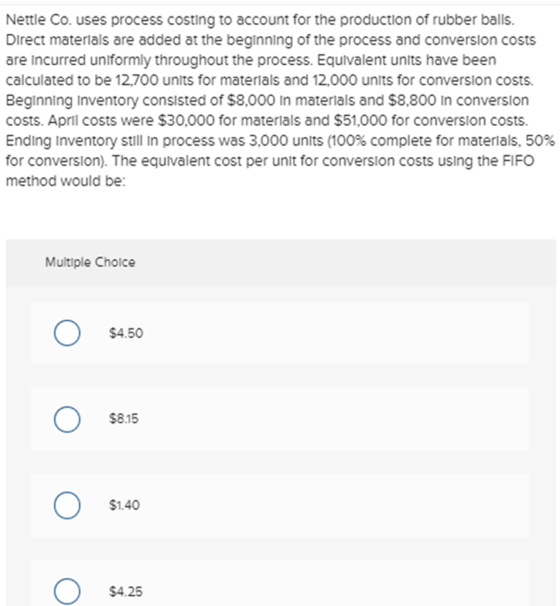Click the "Multiple Choice" heading text
Image resolution: width=560 pixels, height=606 pixels.
pos(90,262)
